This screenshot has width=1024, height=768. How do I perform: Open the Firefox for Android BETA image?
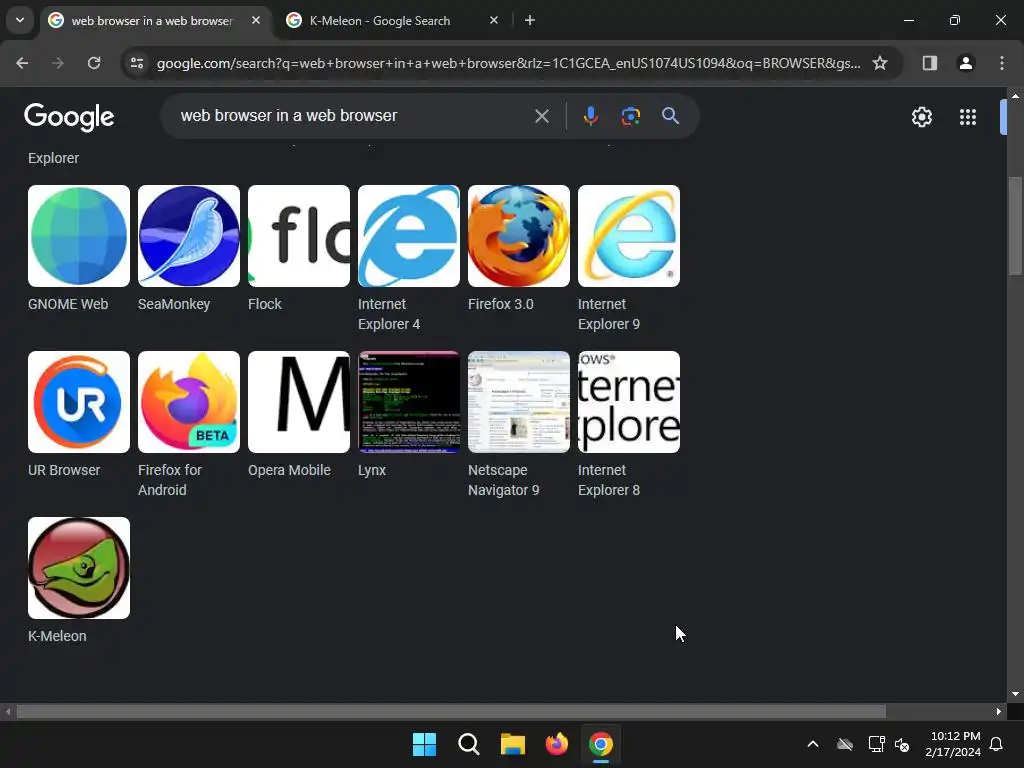[189, 402]
